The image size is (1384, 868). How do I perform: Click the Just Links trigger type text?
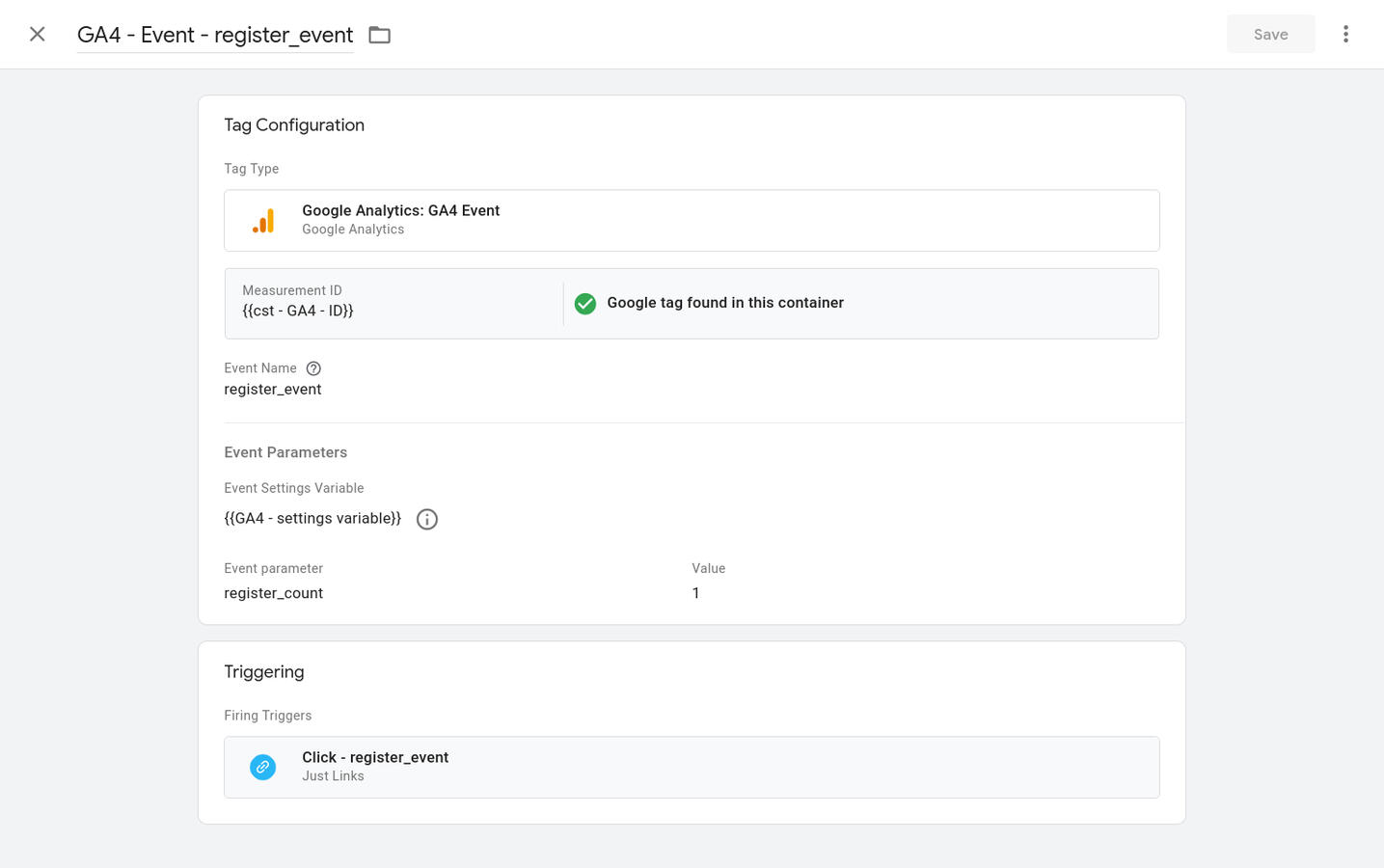(x=333, y=776)
